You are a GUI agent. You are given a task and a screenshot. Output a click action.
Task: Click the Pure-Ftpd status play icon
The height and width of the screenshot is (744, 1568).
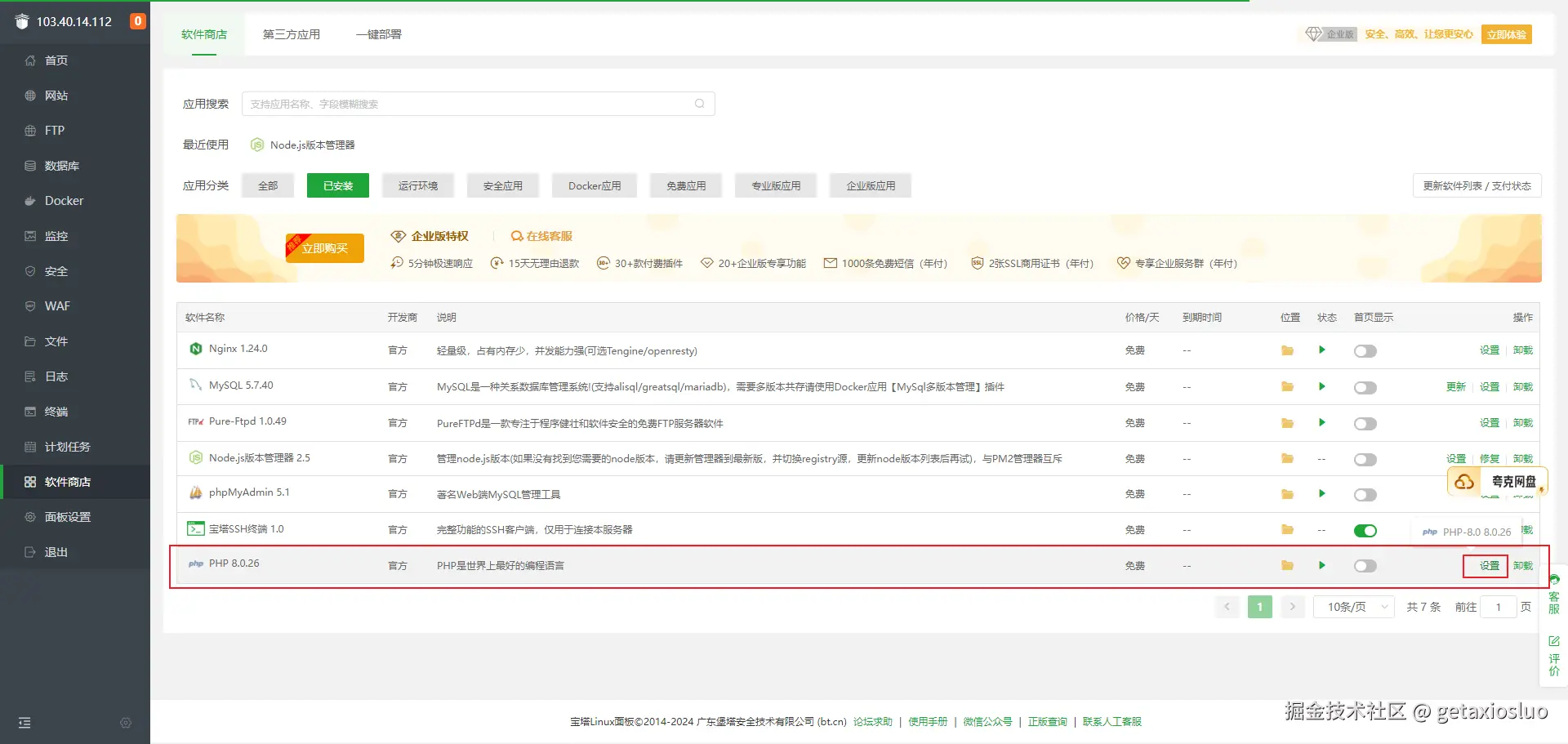click(x=1321, y=423)
